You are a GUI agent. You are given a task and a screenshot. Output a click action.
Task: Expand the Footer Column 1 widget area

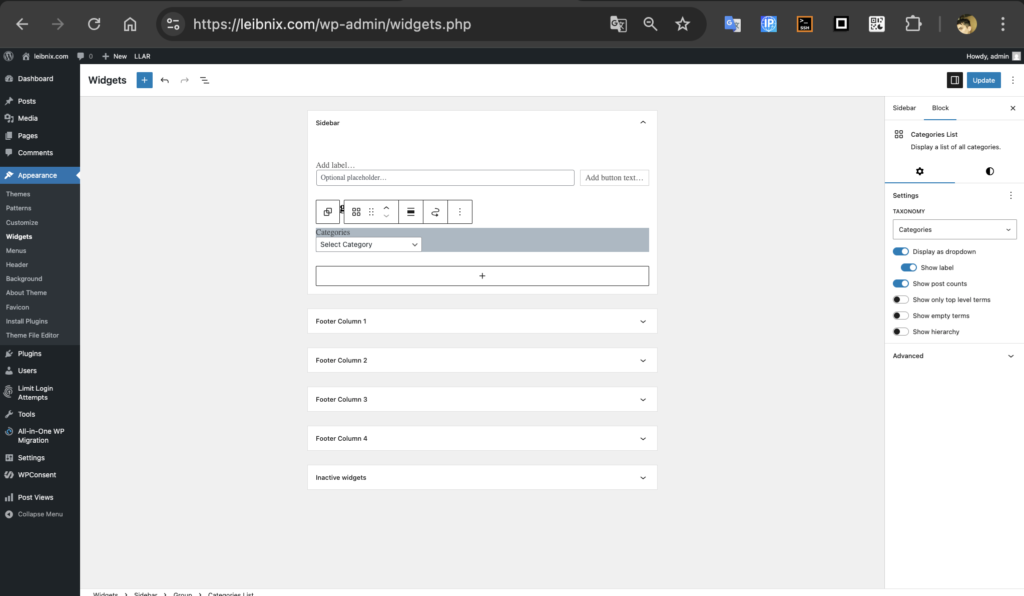482,321
